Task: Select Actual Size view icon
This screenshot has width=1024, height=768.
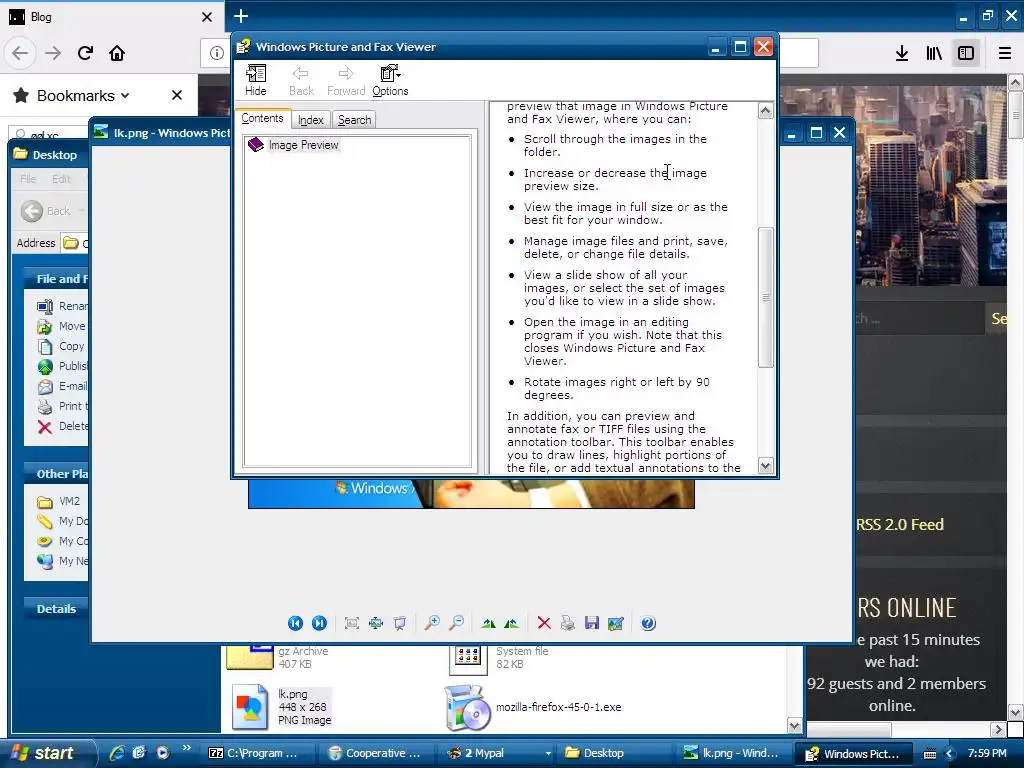Action: pyautogui.click(x=376, y=623)
